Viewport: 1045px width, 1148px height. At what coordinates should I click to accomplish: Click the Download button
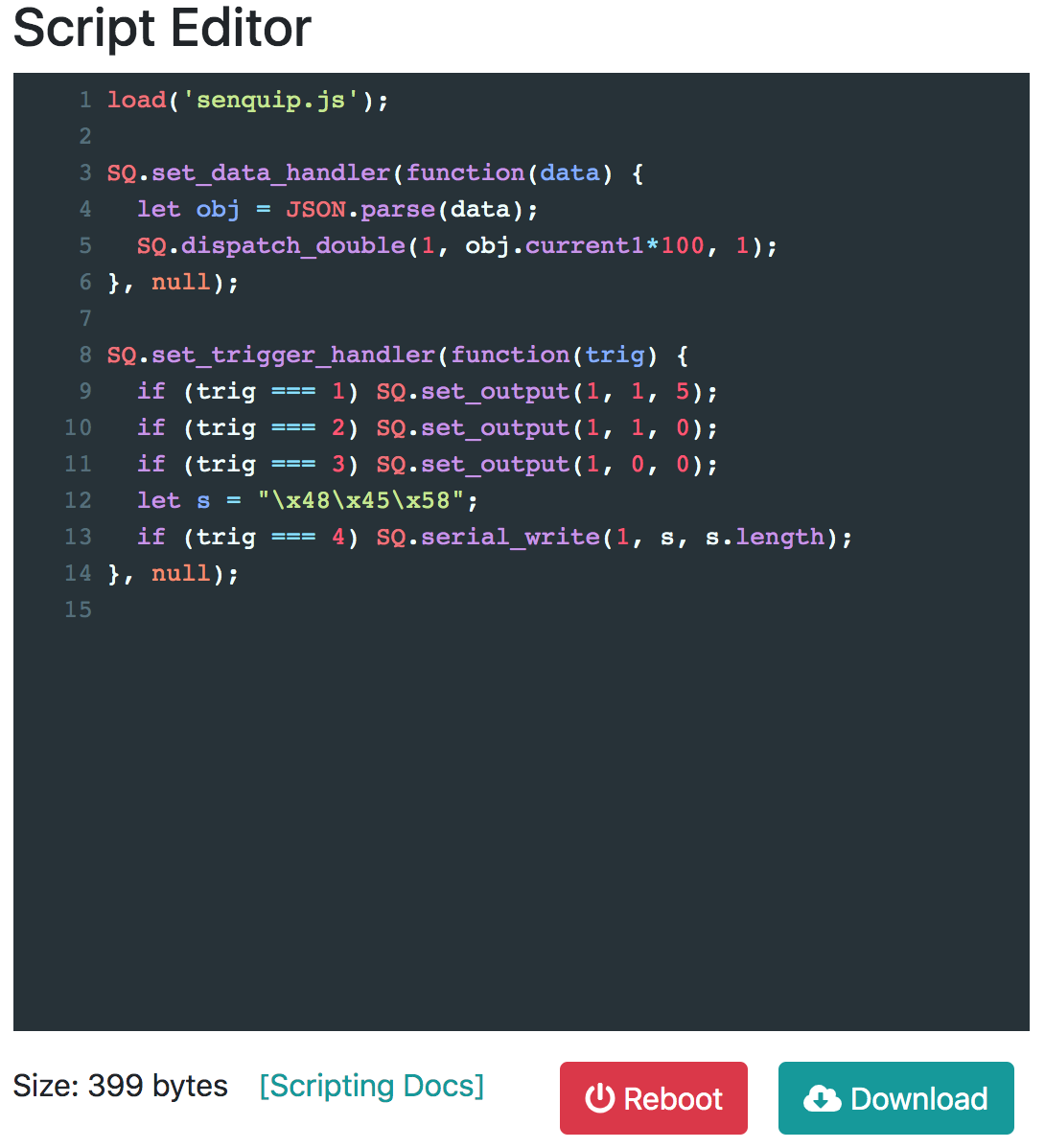[x=895, y=1097]
